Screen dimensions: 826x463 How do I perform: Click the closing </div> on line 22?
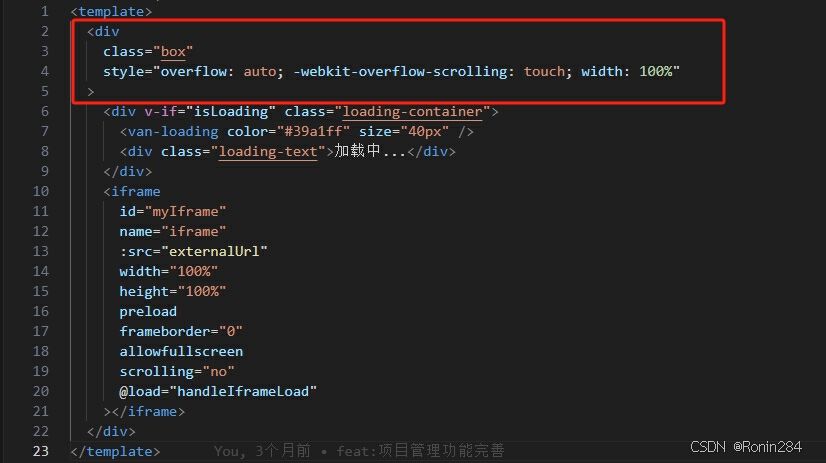(x=111, y=432)
